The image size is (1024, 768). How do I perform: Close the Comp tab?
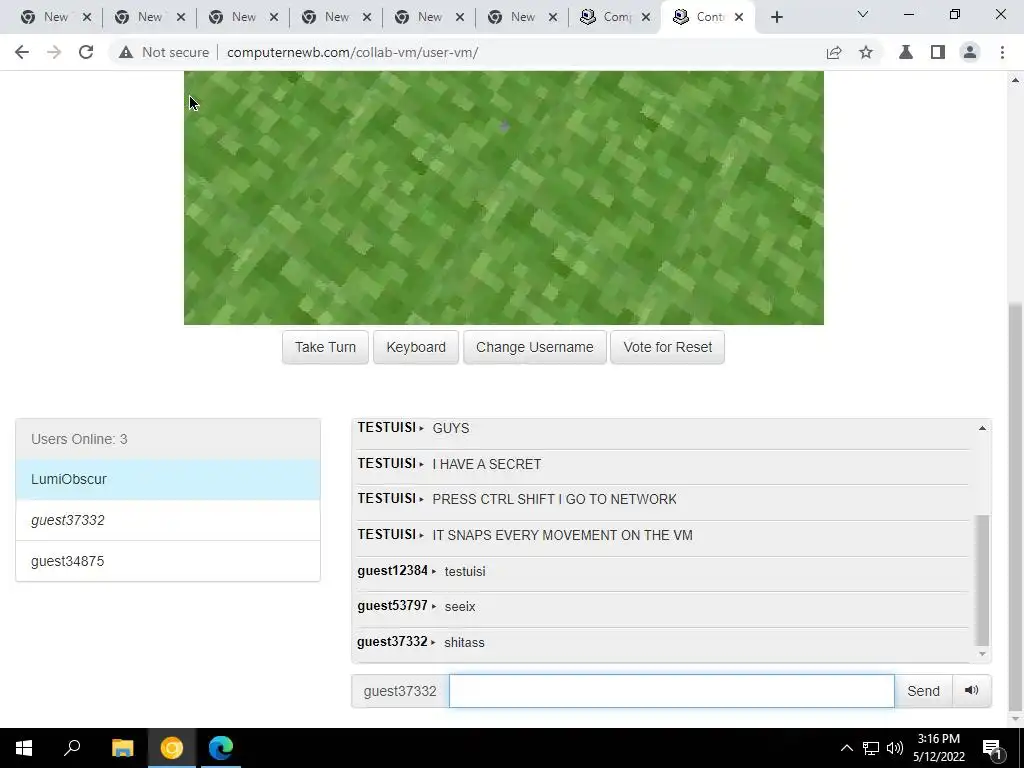[646, 18]
